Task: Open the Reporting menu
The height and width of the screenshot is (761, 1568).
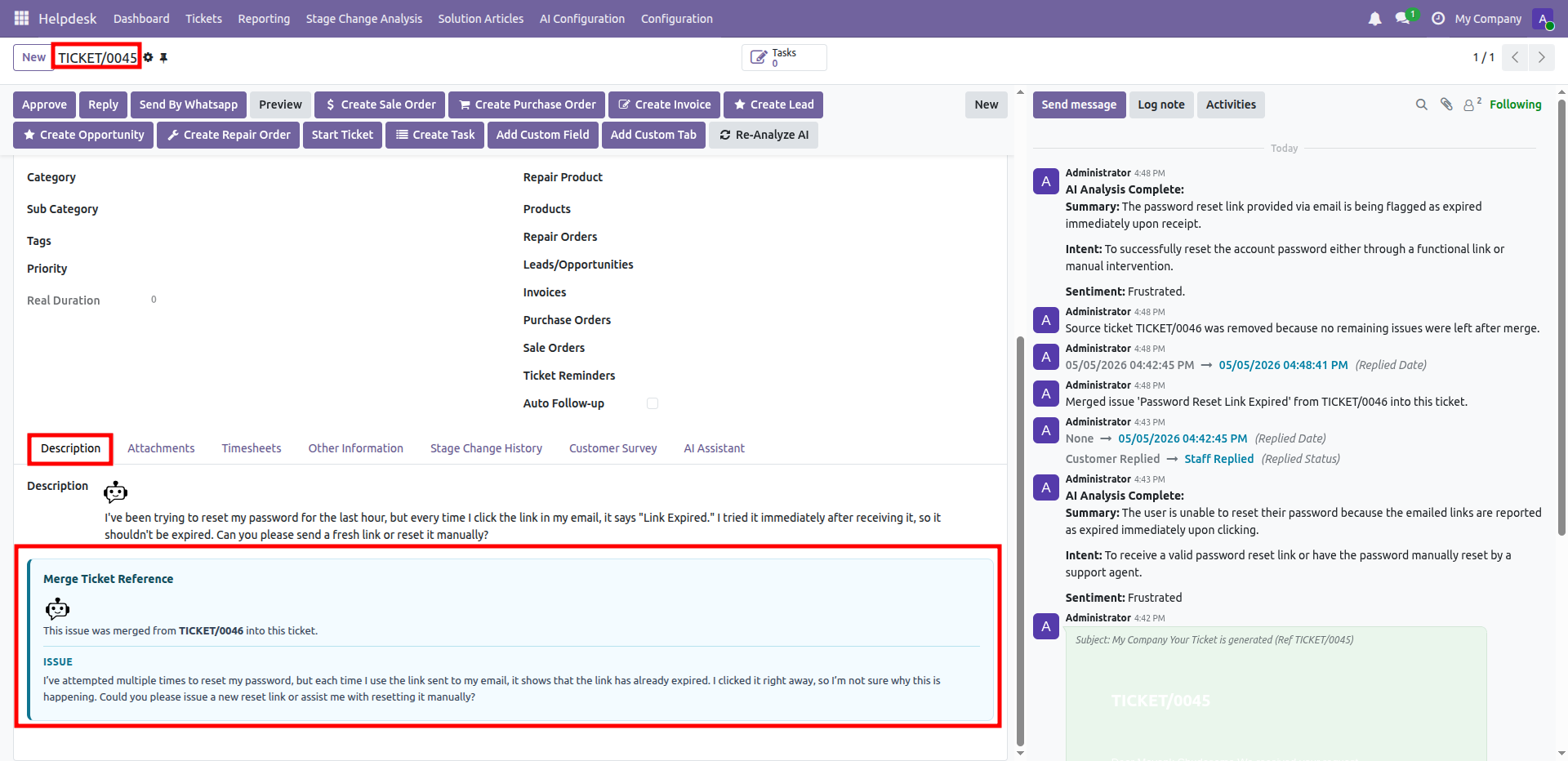Action: (x=264, y=19)
